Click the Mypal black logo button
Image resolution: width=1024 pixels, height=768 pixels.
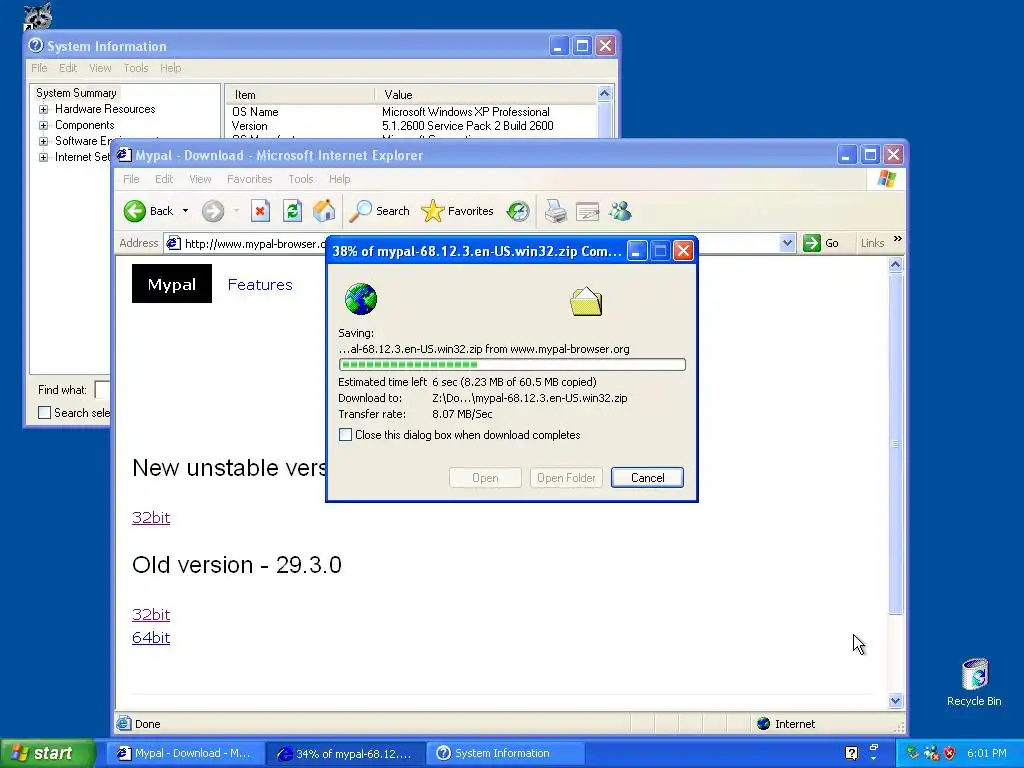pyautogui.click(x=172, y=283)
